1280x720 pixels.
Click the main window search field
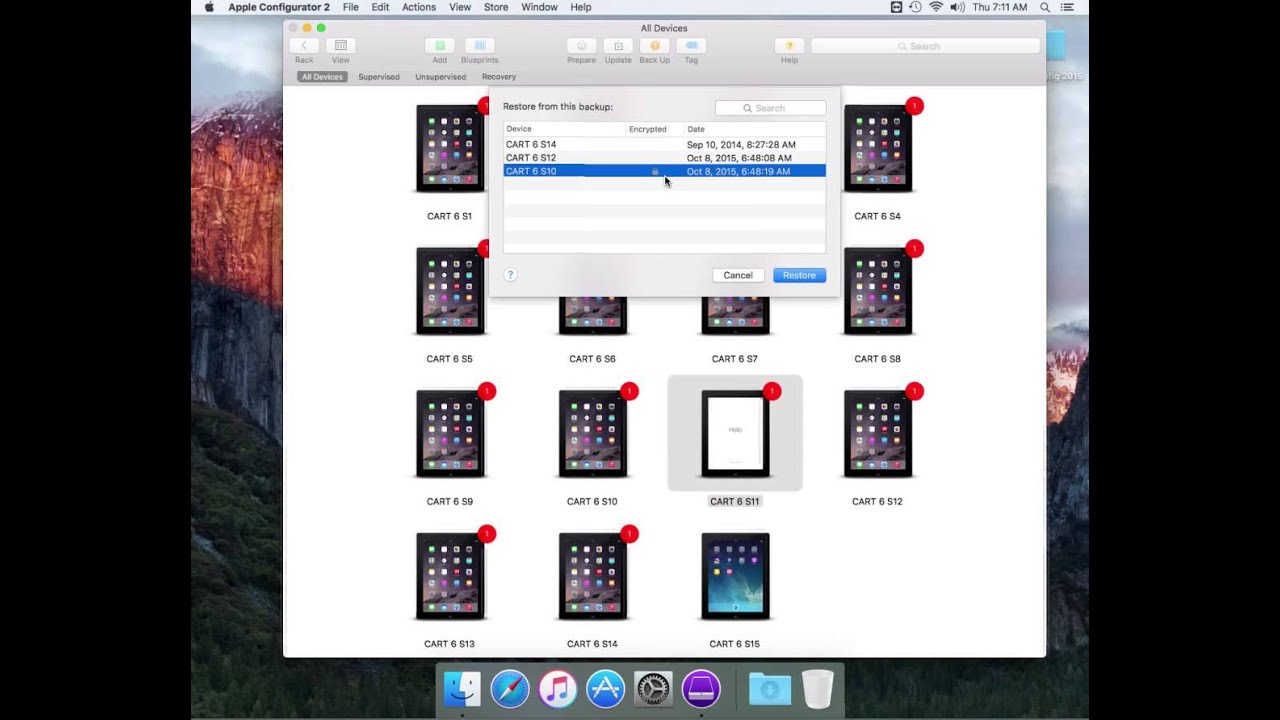click(925, 46)
